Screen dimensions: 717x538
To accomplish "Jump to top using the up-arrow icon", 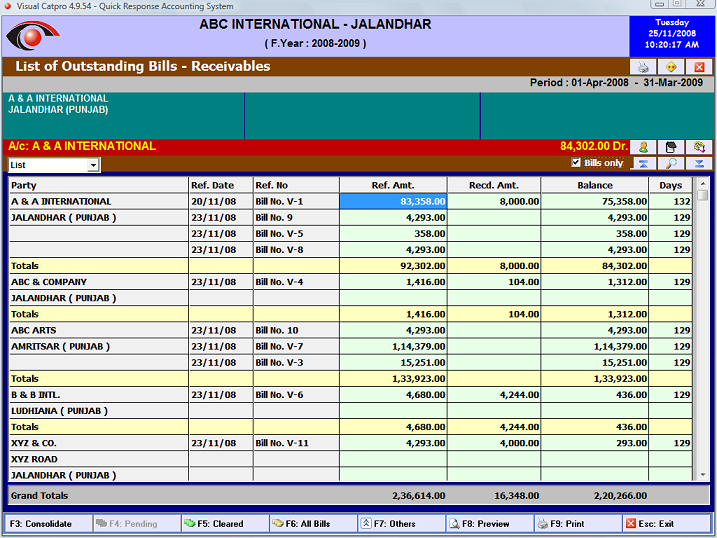I will (643, 164).
